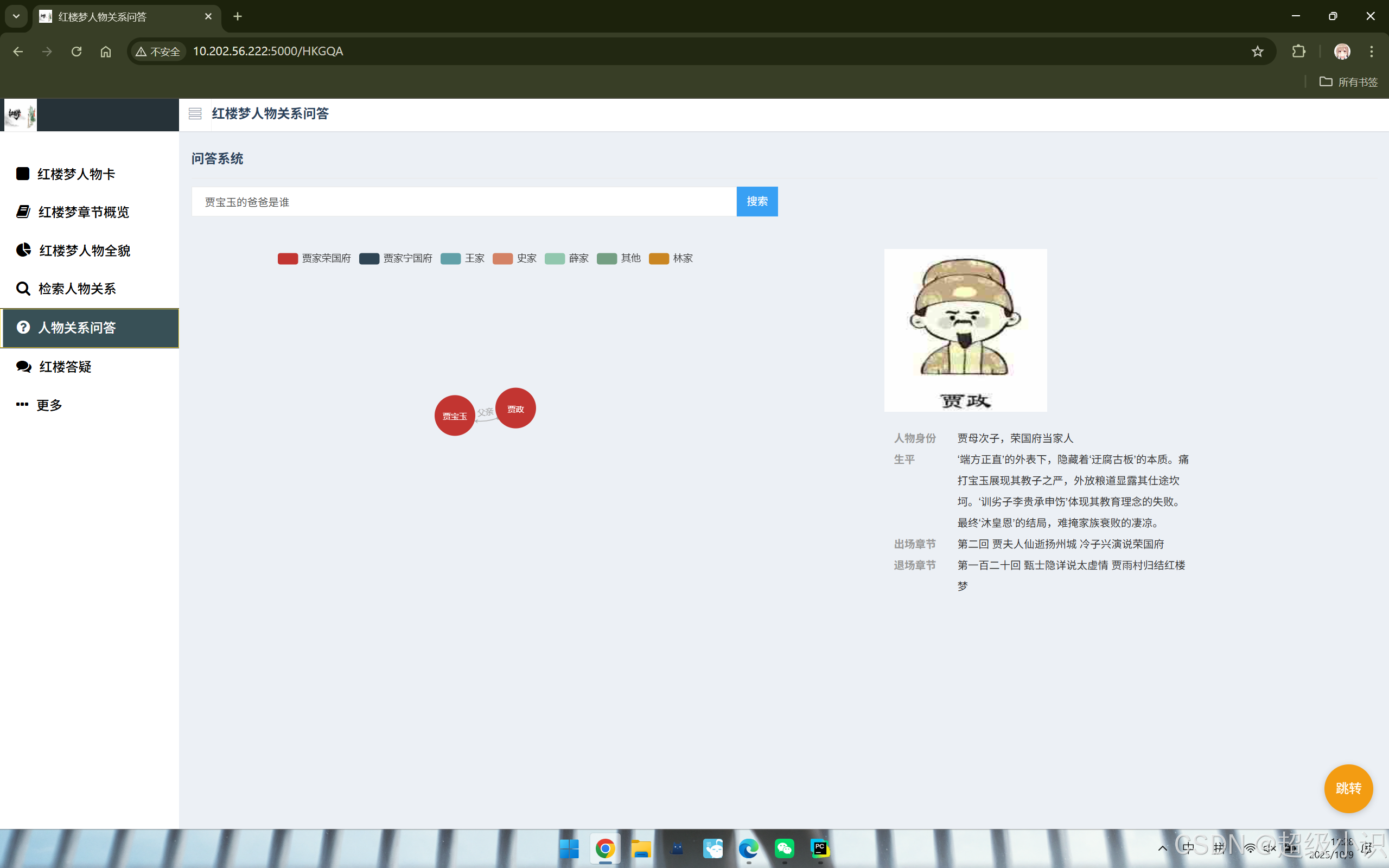Select 人物关系问答 sidebar menu item
This screenshot has width=1389, height=868.
click(77, 328)
